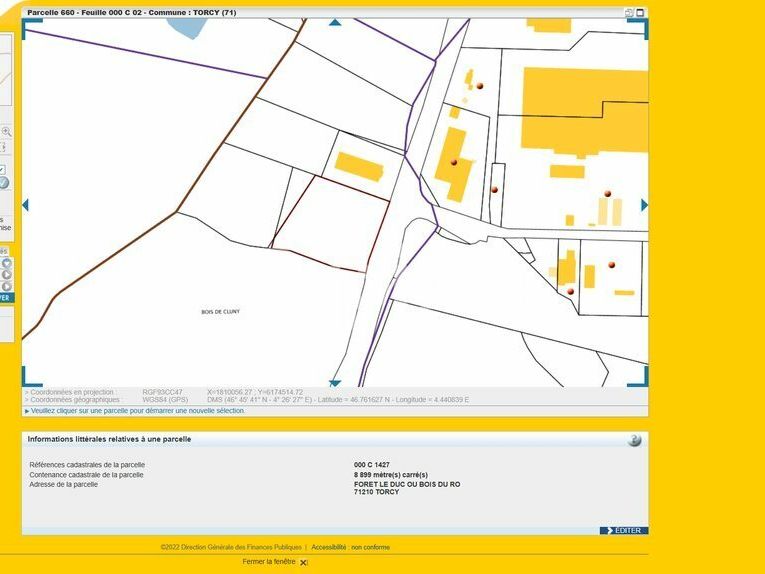
Task: Click the bottom-right corner pan bracket
Action: (638, 376)
